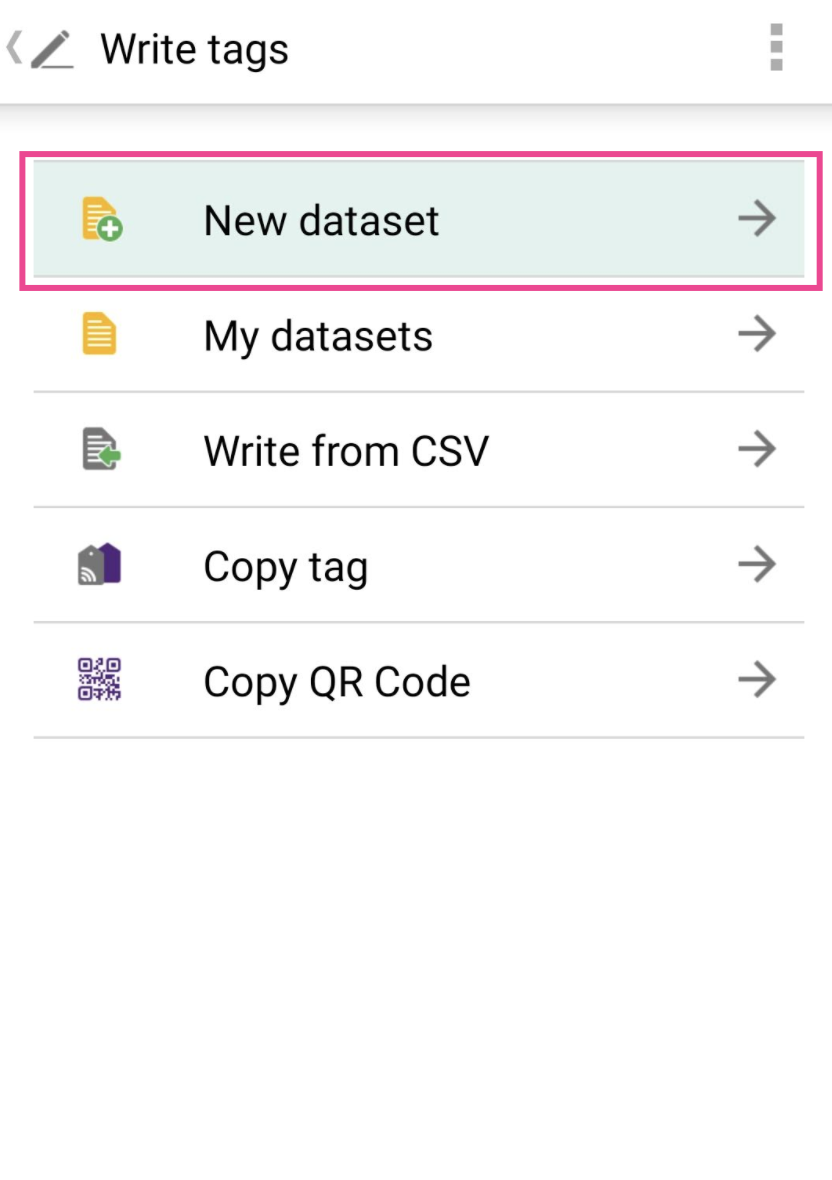832x1180 pixels.
Task: Click the New dataset file-plus icon
Action: 100,220
